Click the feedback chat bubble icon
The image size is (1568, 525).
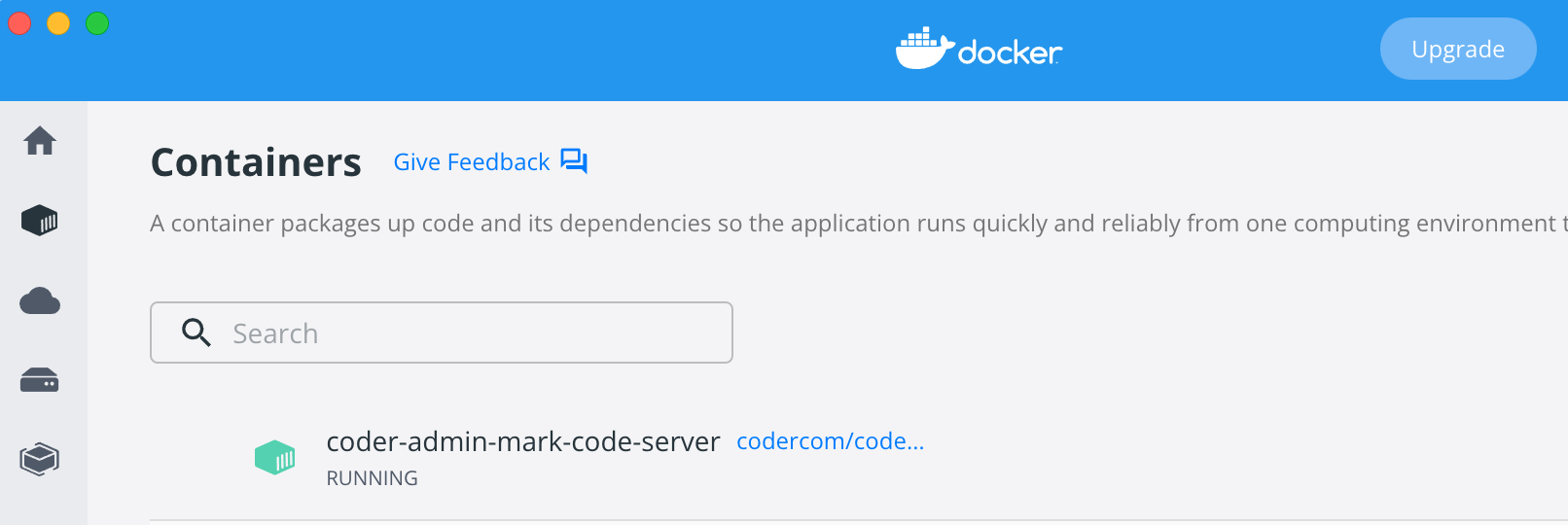coord(574,161)
